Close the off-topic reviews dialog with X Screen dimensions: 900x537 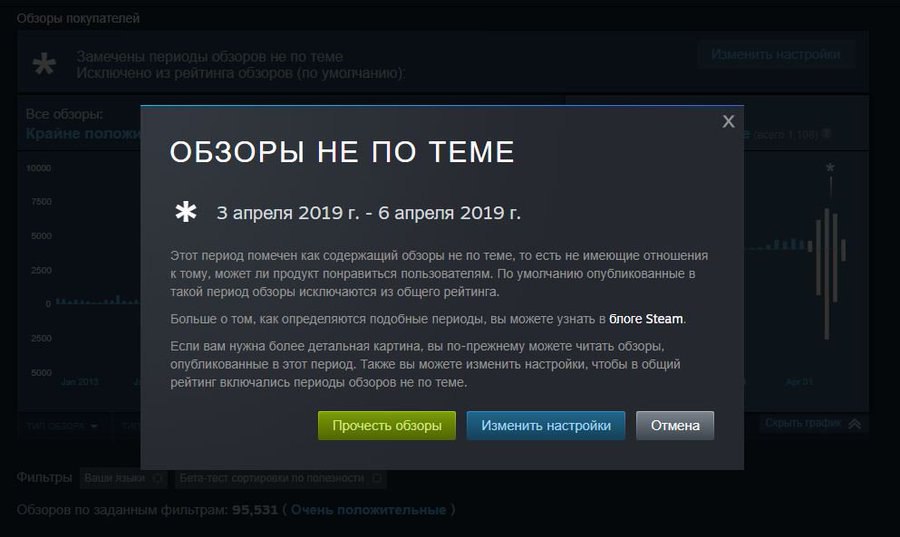coord(728,121)
